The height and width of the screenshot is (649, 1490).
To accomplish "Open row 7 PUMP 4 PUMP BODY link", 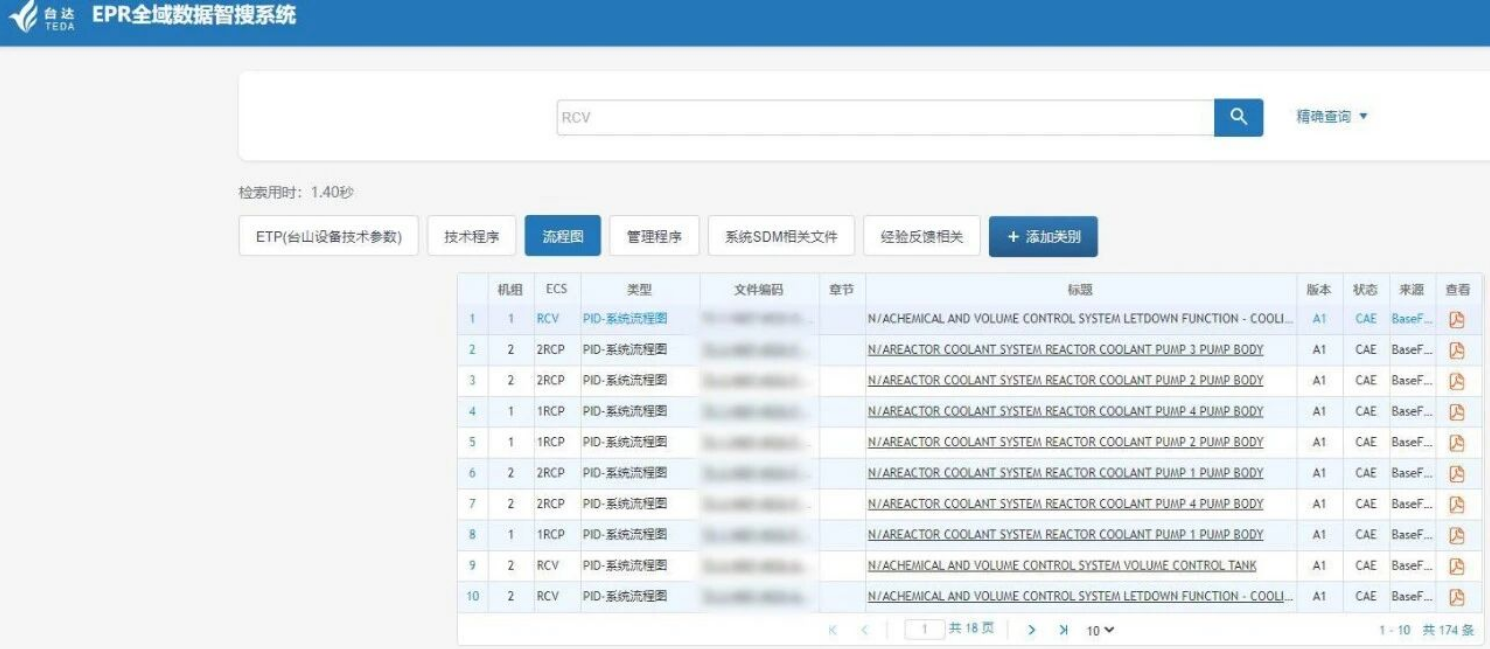I will pos(1066,504).
